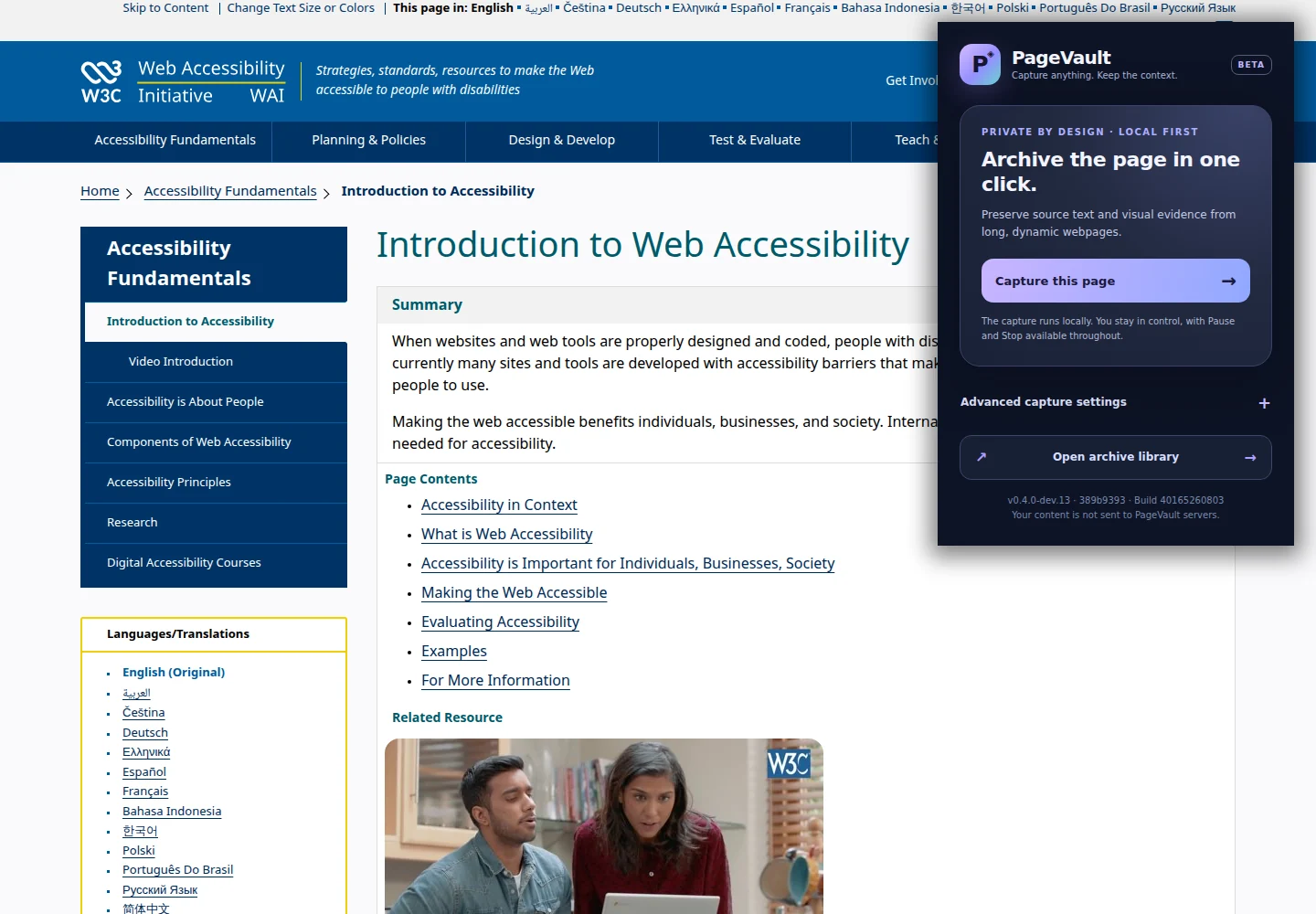Select Introduction to Accessibility in sidebar
This screenshot has width=1316, height=914.
[x=216, y=322]
